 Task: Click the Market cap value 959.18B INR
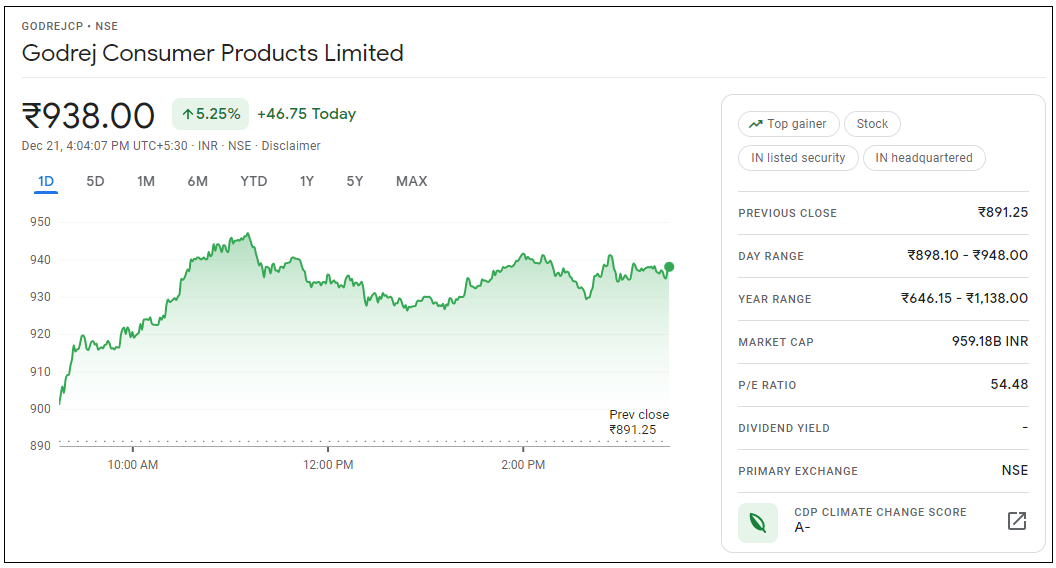(989, 342)
